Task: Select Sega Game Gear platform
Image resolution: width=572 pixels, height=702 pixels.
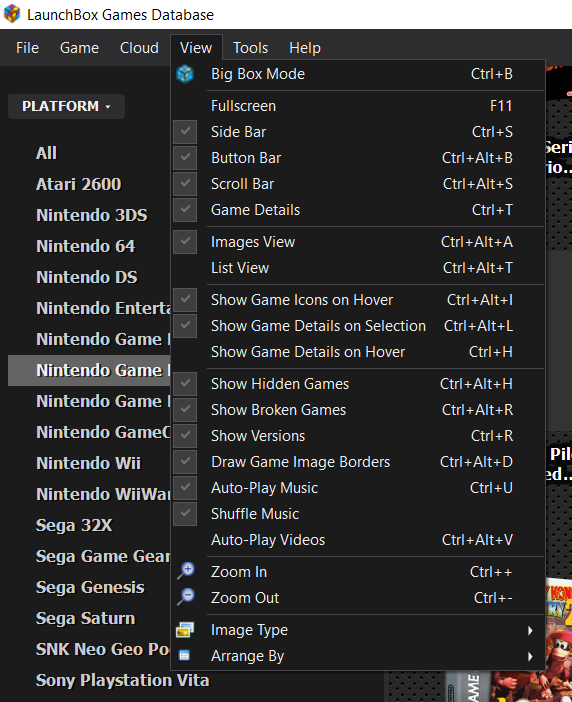Action: 103,556
